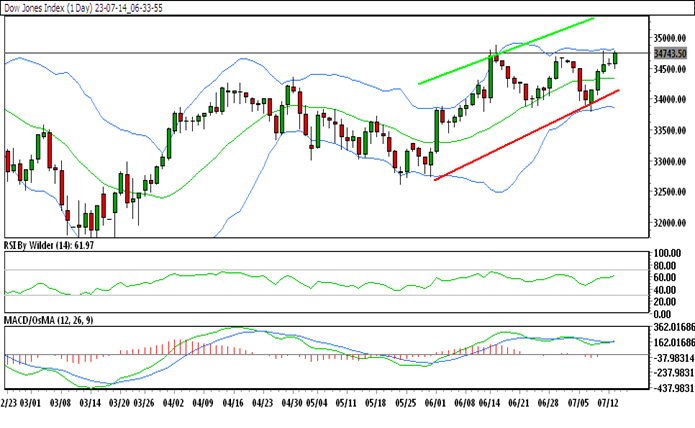Click the 05/11 date label
The height and width of the screenshot is (428, 695).
(346, 403)
